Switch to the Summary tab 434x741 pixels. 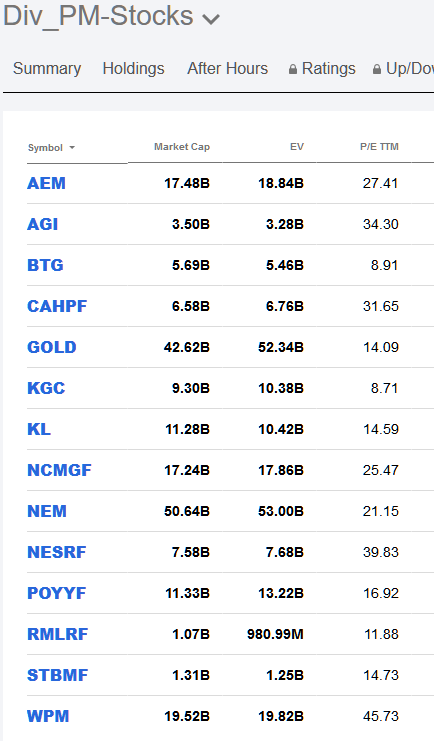[47, 69]
